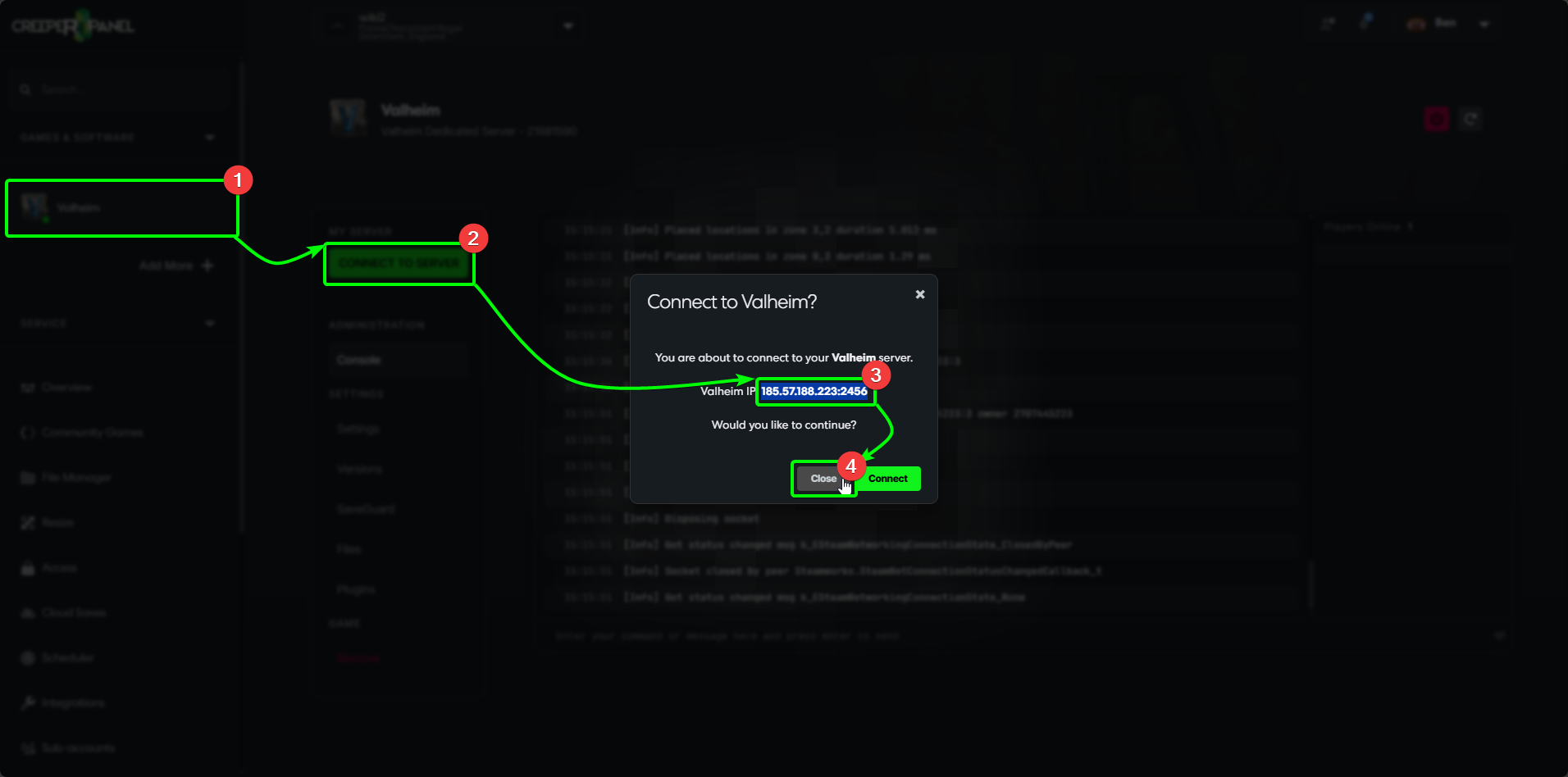Select the highlighted Valheim IP address text
1568x777 pixels.
(814, 391)
